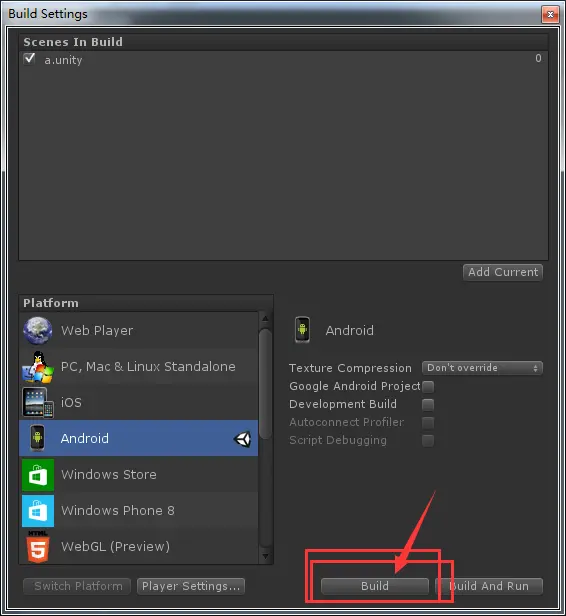The height and width of the screenshot is (616, 566).
Task: Select Web Player platform
Action: 139,330
